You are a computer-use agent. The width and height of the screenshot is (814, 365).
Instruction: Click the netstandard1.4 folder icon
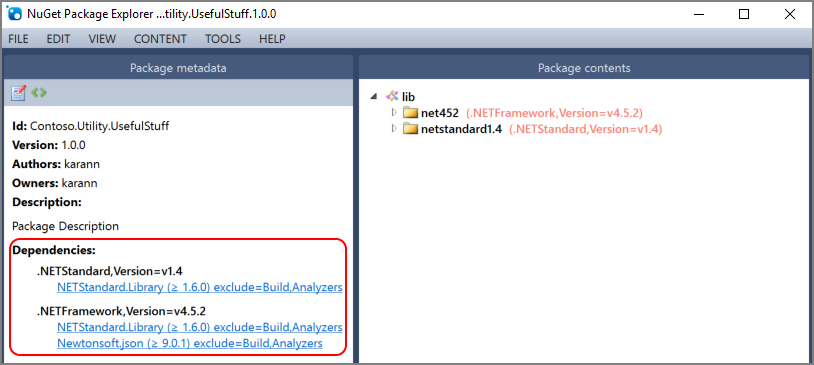[410, 129]
